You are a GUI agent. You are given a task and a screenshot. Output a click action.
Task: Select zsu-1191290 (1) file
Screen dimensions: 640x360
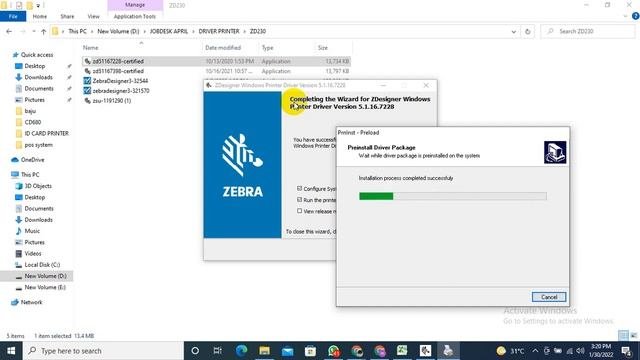pyautogui.click(x=111, y=100)
